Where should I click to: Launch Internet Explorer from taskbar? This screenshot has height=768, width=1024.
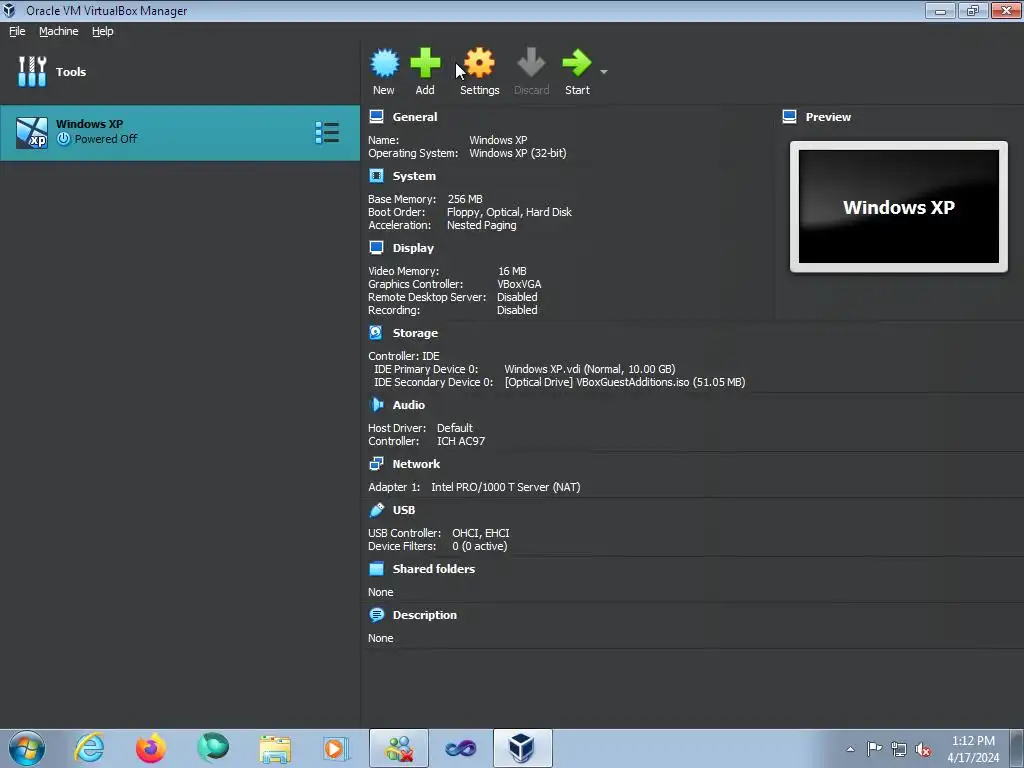(89, 748)
